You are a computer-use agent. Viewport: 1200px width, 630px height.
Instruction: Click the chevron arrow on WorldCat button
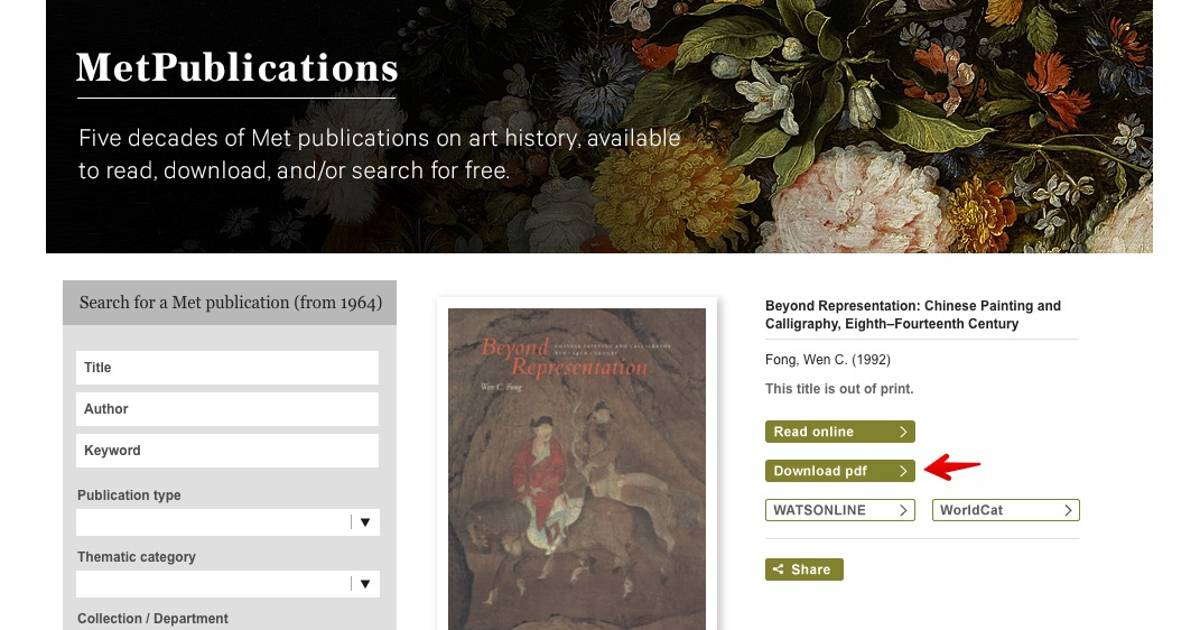(1067, 510)
